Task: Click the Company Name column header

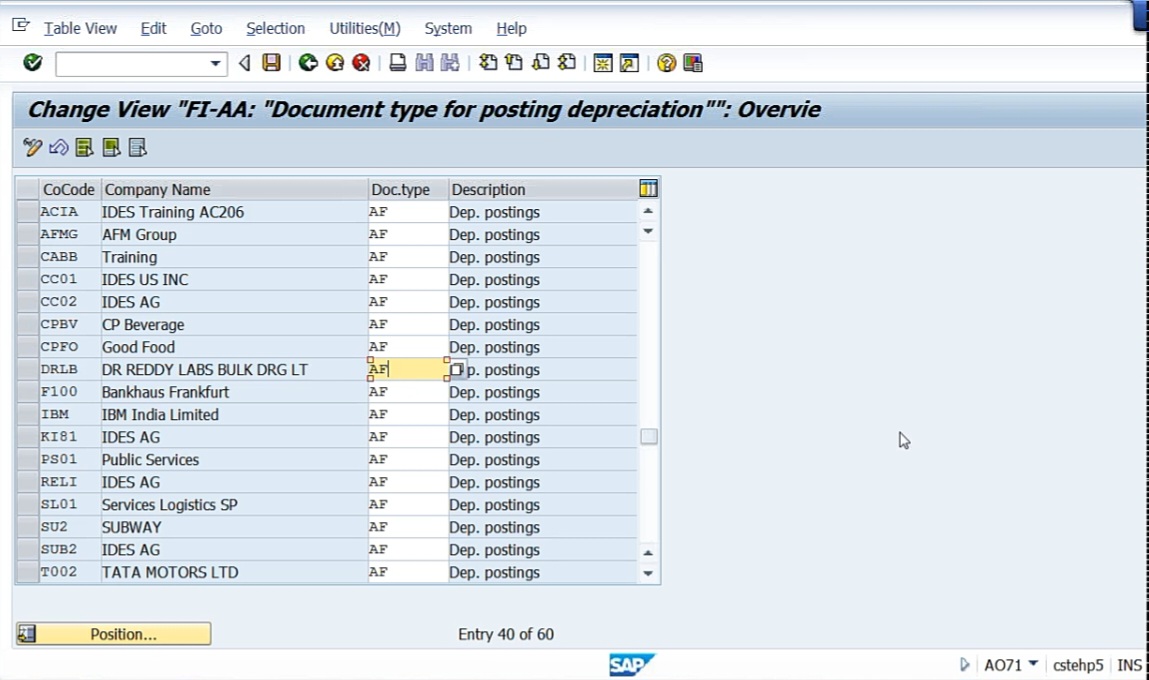Action: pos(234,190)
